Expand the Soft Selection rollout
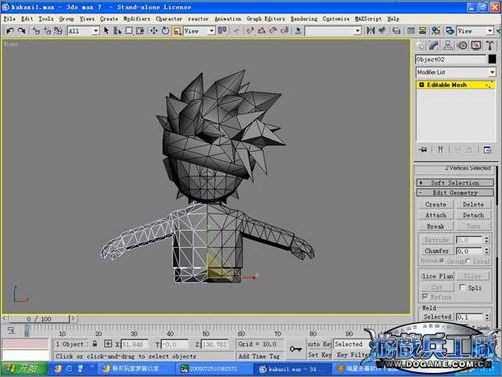Image resolution: width=502 pixels, height=377 pixels. click(455, 183)
